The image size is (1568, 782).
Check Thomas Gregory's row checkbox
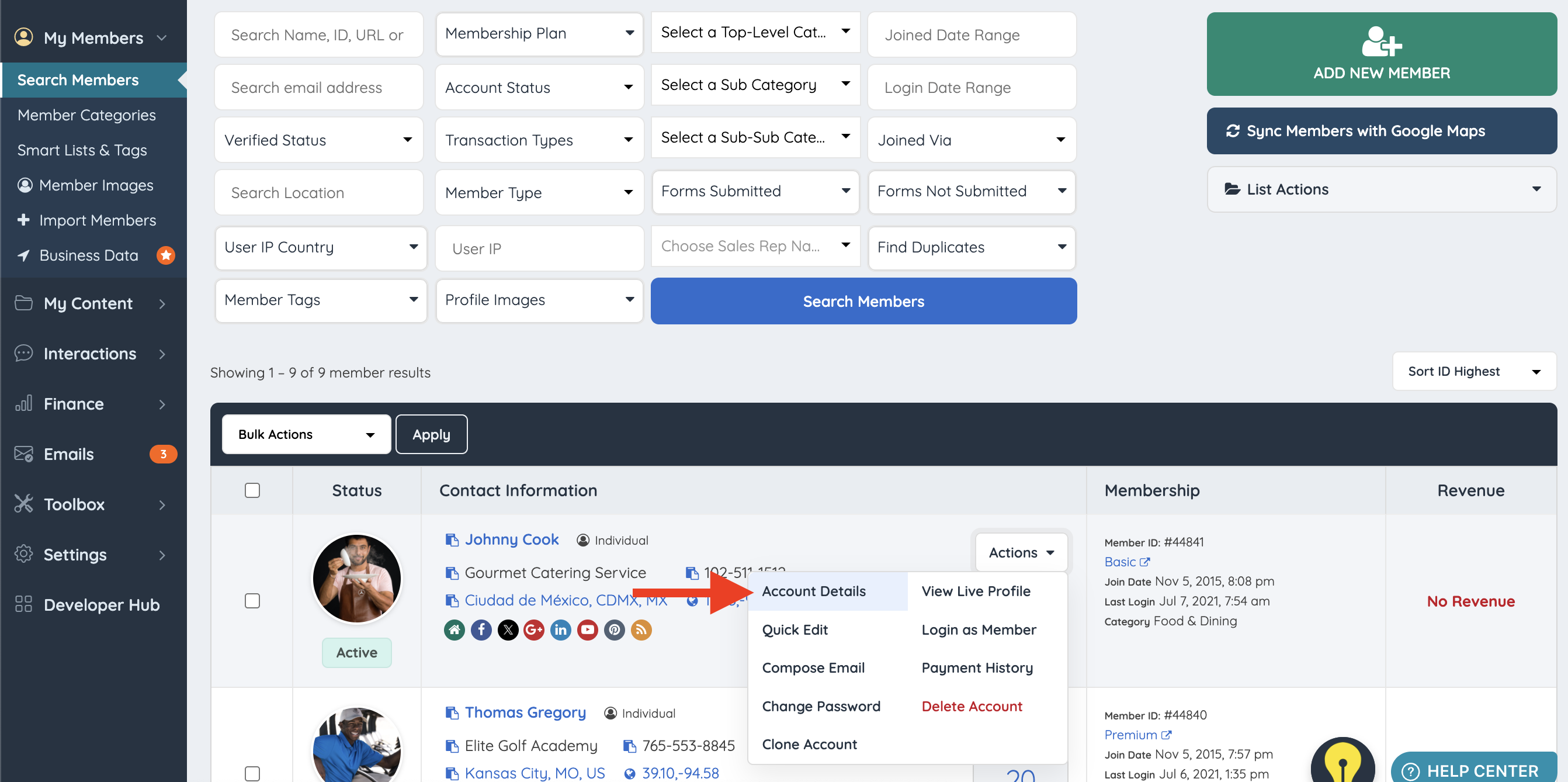click(252, 773)
